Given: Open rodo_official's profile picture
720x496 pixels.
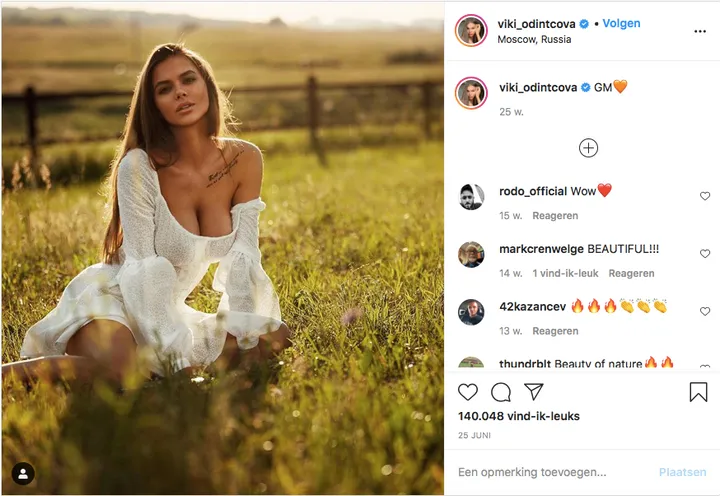Looking at the screenshot, I should coord(471,197).
